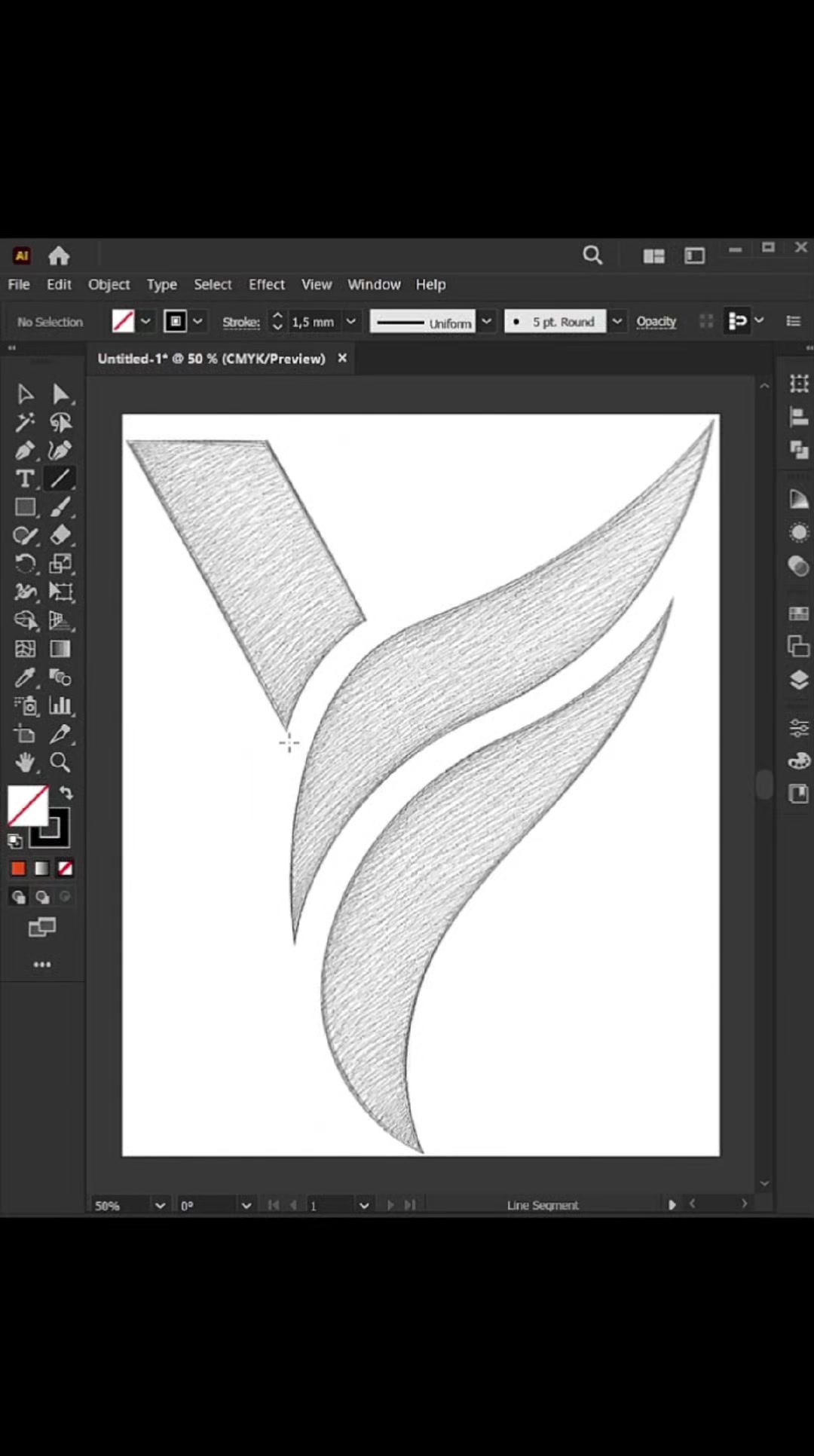Select the Warp tool
814x1456 pixels.
(x=25, y=592)
